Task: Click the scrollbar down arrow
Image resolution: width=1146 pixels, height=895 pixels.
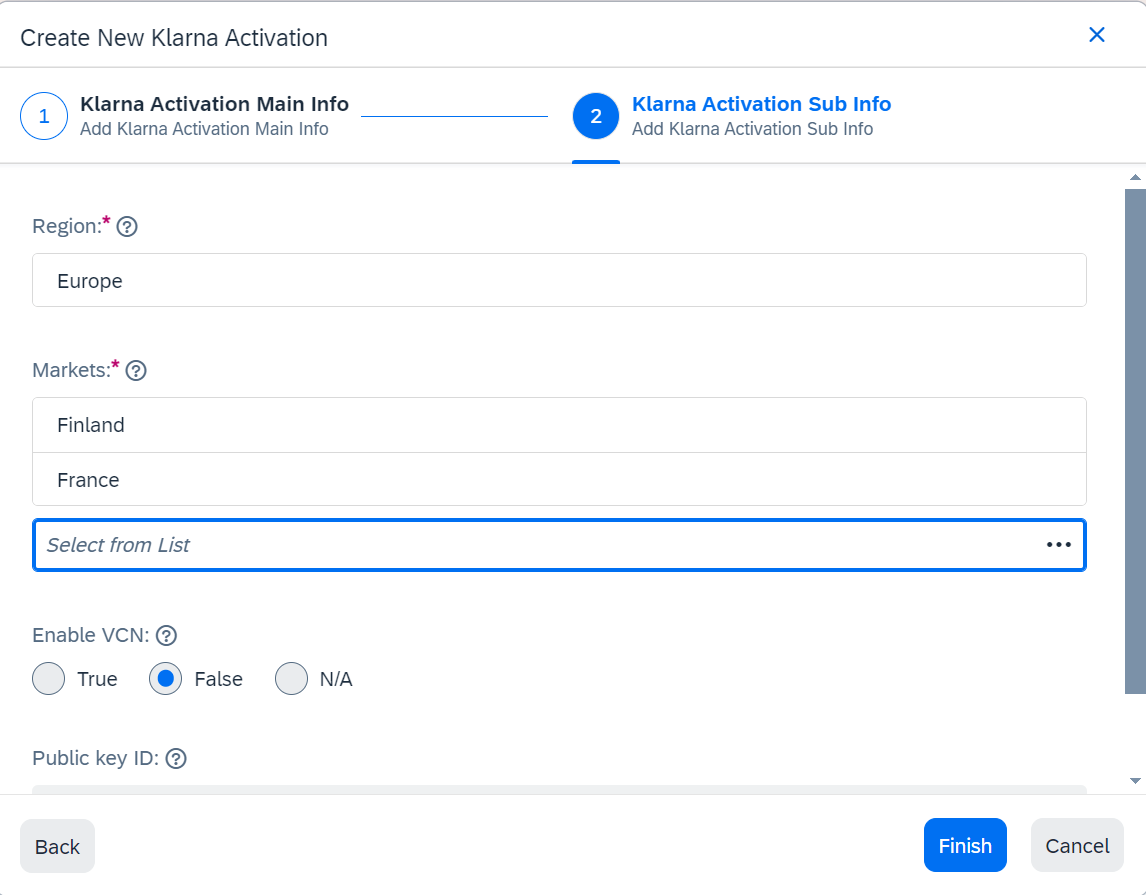Action: (1135, 781)
